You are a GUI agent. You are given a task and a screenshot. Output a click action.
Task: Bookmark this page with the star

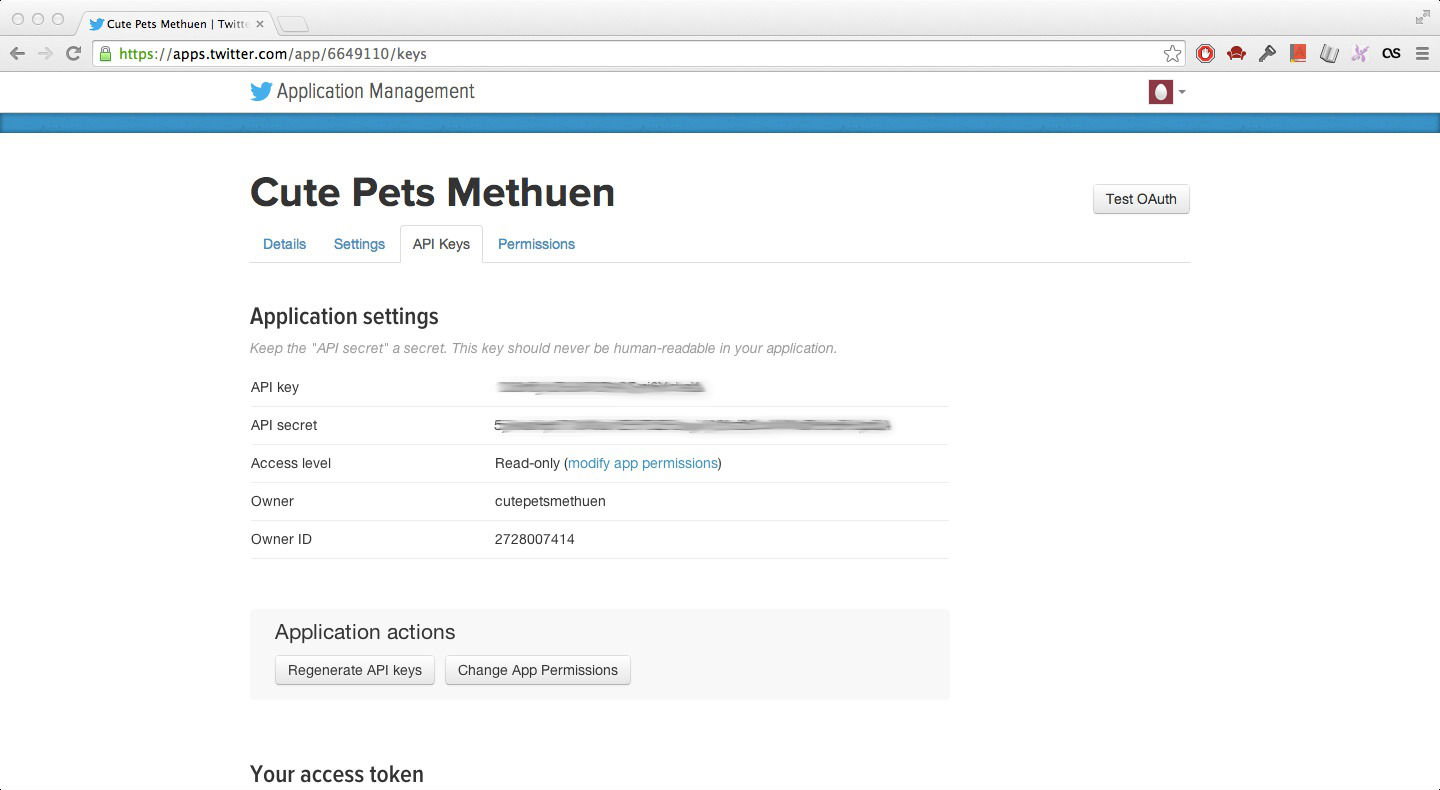[x=1172, y=54]
